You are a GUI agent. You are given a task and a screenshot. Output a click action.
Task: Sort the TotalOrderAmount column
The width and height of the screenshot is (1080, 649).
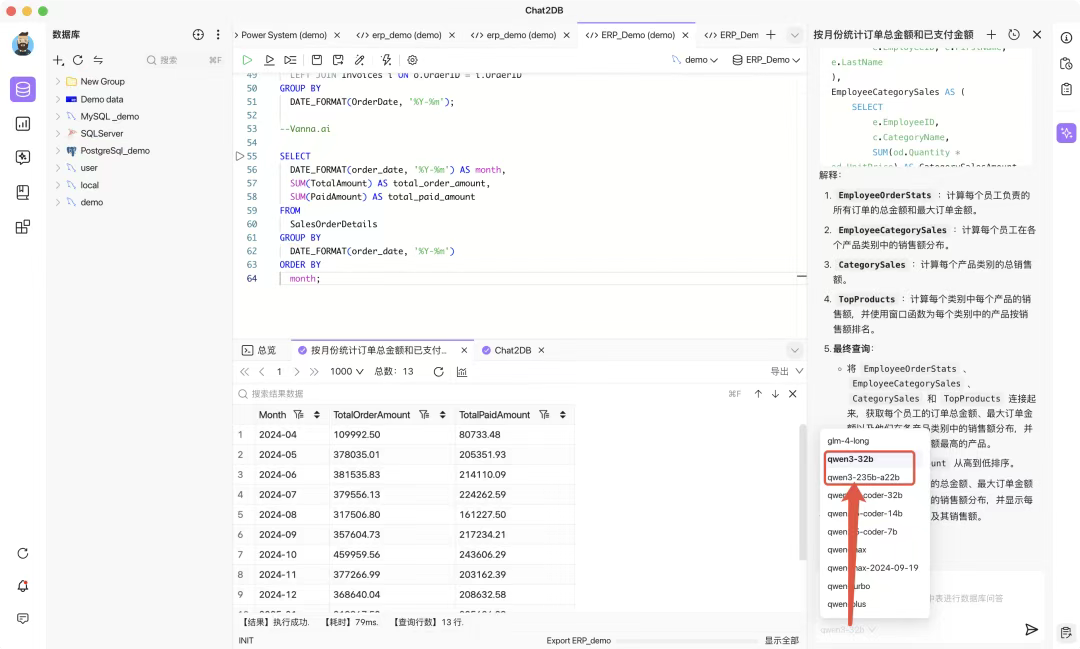click(442, 415)
